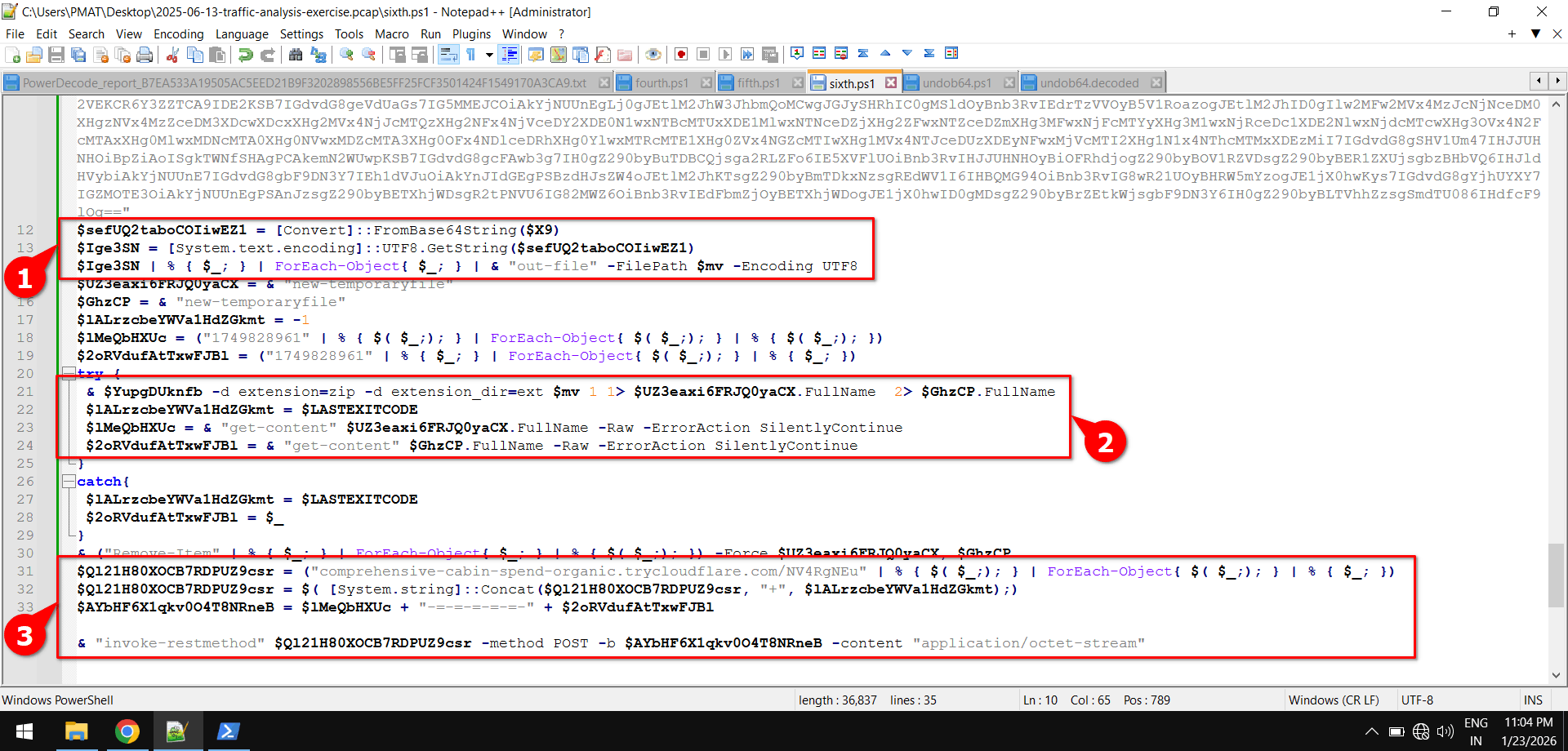This screenshot has height=751, width=1568.
Task: Start recording a macro
Action: click(681, 54)
